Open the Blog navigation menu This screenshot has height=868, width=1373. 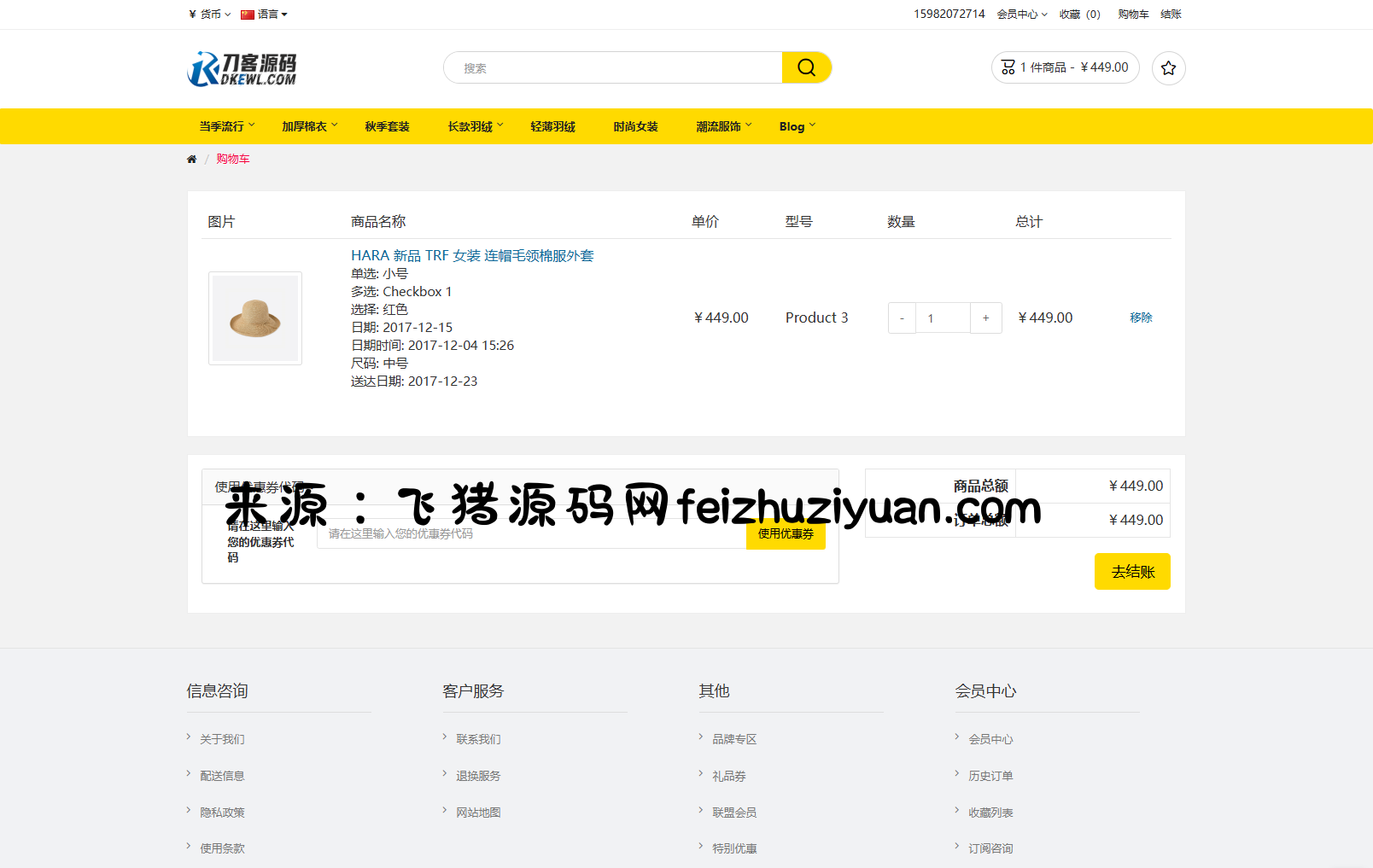tap(797, 126)
